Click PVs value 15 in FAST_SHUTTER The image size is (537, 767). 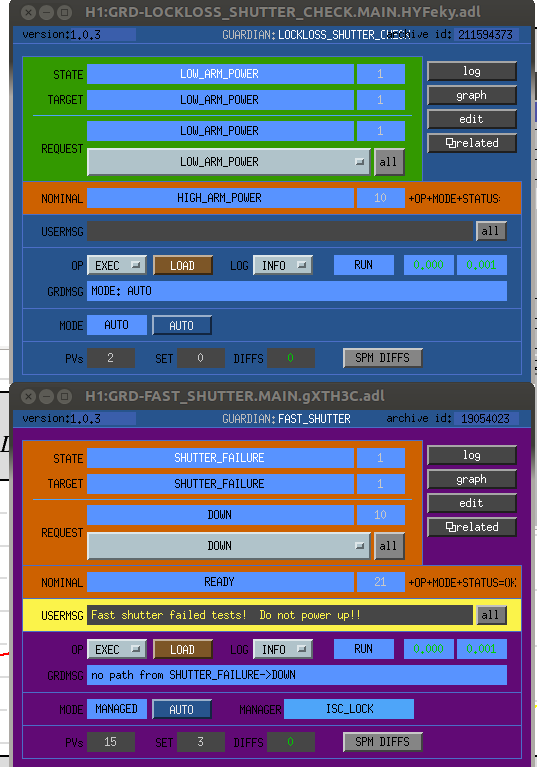pos(111,742)
